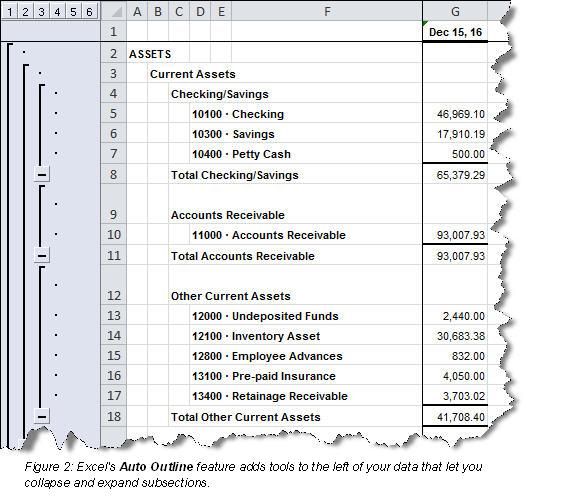Select row 18 header
The image size is (580, 501).
(114, 416)
